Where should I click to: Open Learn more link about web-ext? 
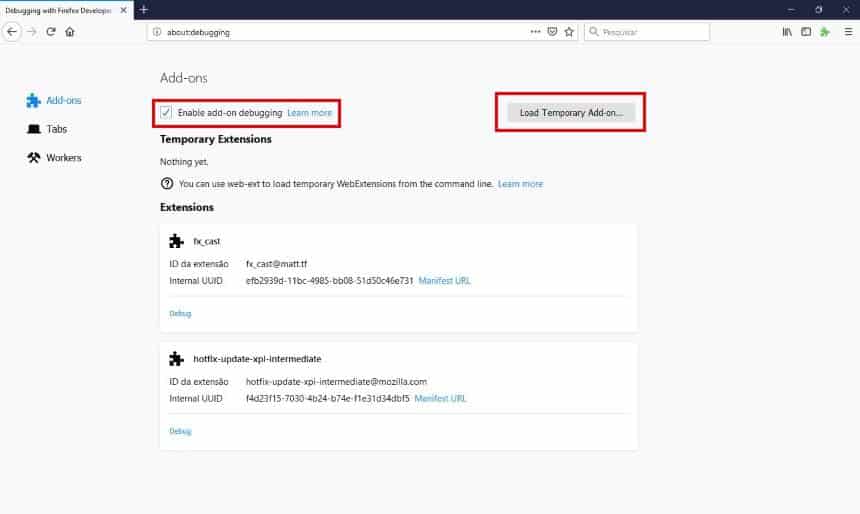tap(520, 184)
